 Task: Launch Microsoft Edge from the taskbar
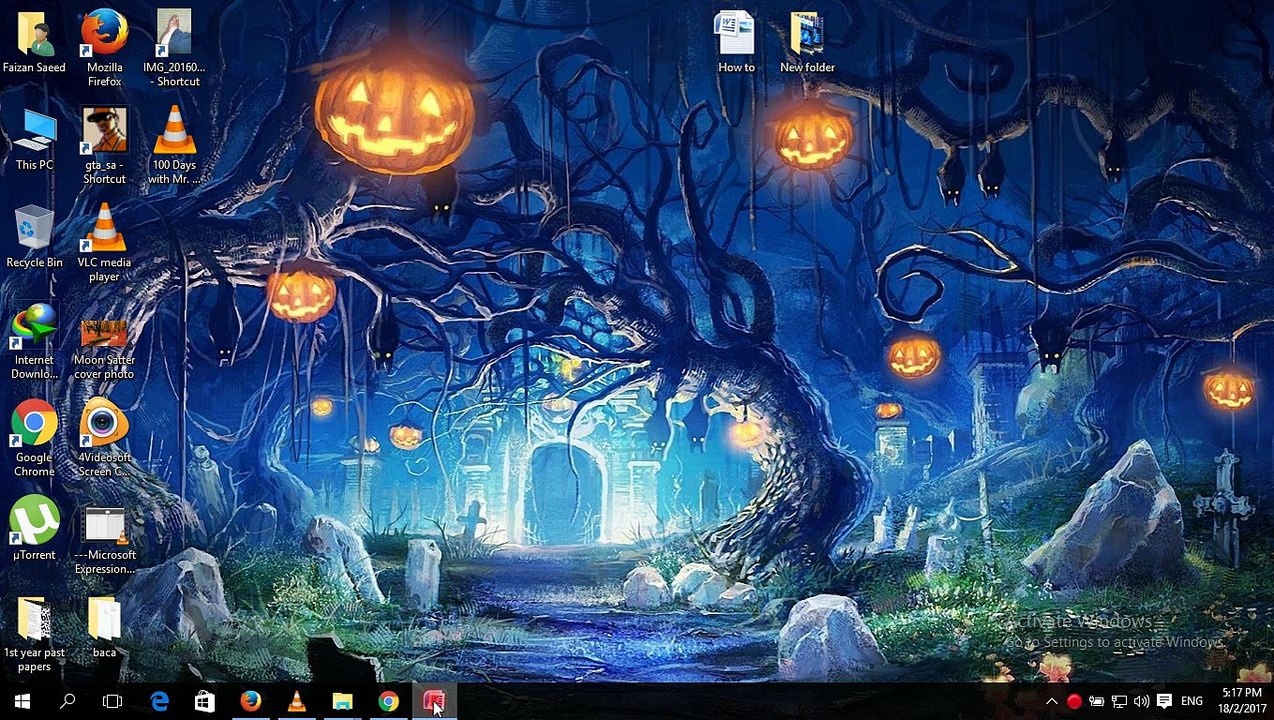point(159,702)
